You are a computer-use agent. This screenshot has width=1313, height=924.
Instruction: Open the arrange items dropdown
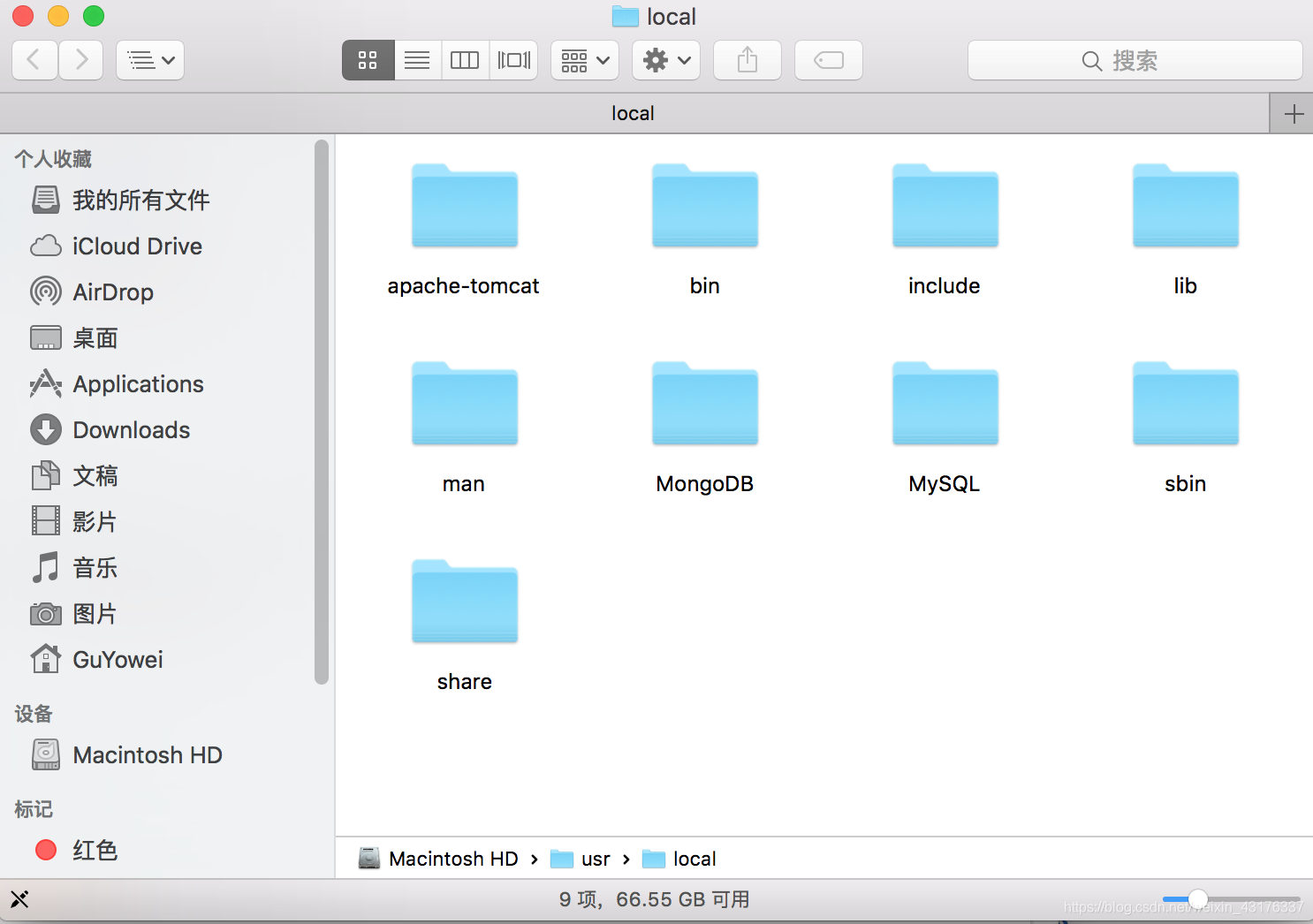tap(585, 60)
